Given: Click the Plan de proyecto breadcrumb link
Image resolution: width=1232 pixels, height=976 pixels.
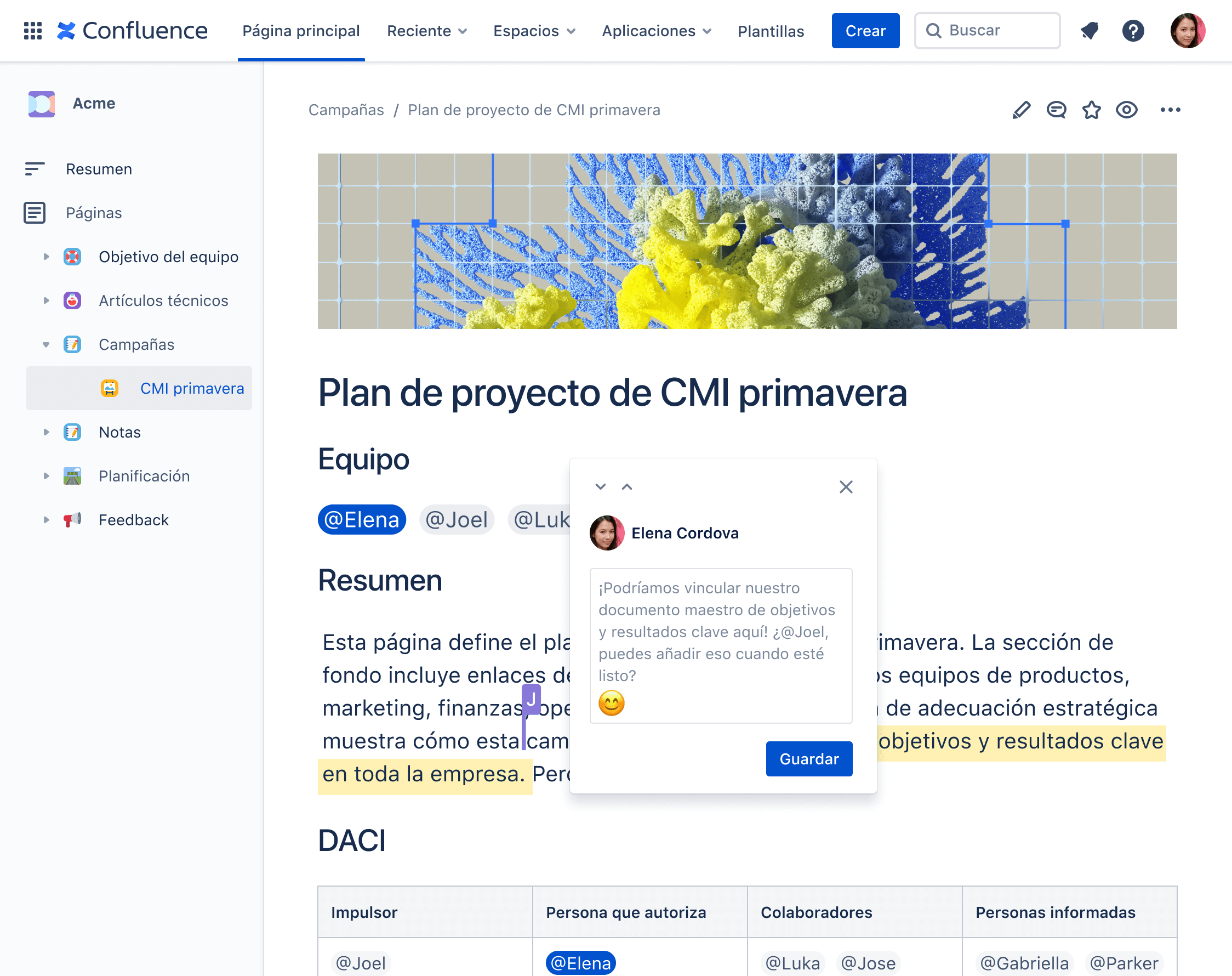Looking at the screenshot, I should pos(534,110).
